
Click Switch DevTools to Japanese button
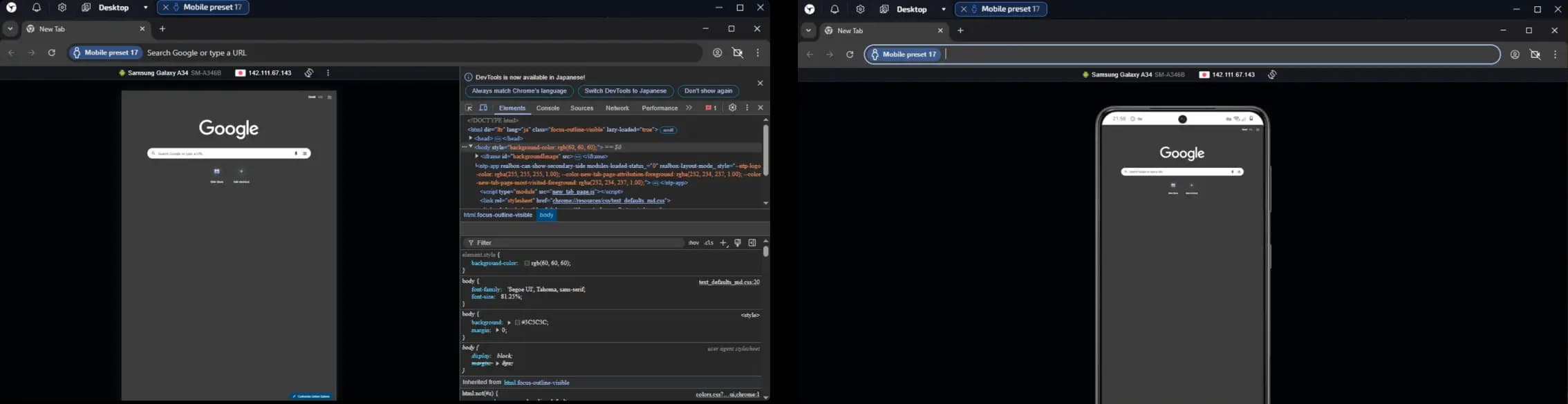[x=626, y=91]
